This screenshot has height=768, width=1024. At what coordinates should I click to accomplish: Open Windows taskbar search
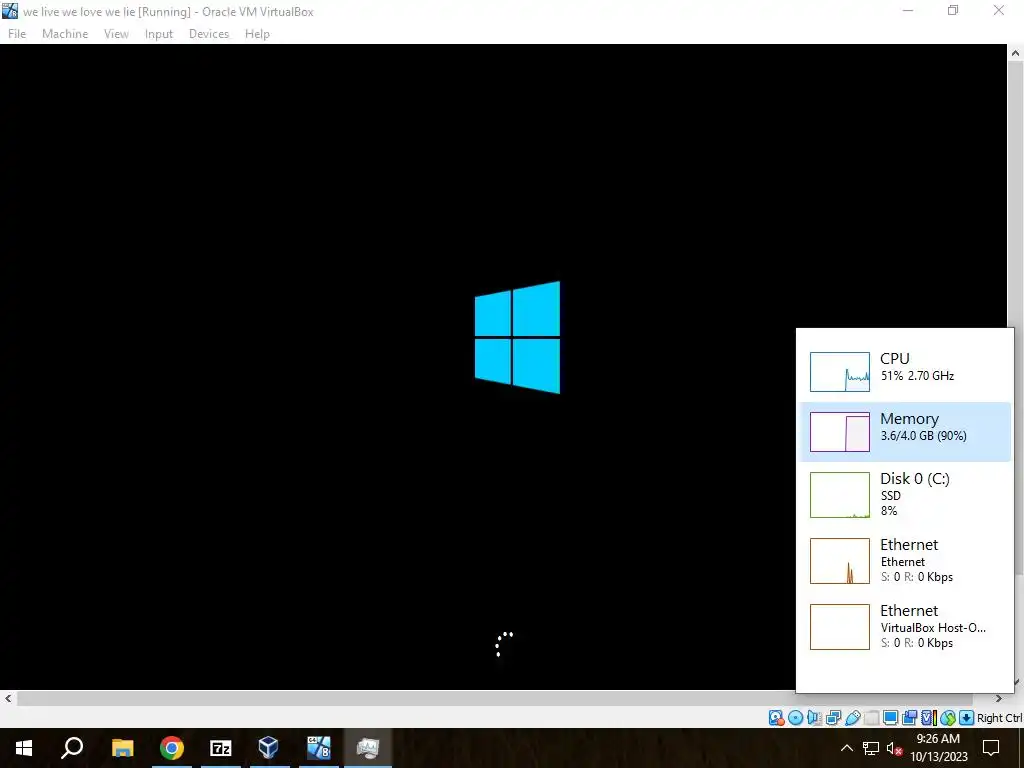[72, 748]
